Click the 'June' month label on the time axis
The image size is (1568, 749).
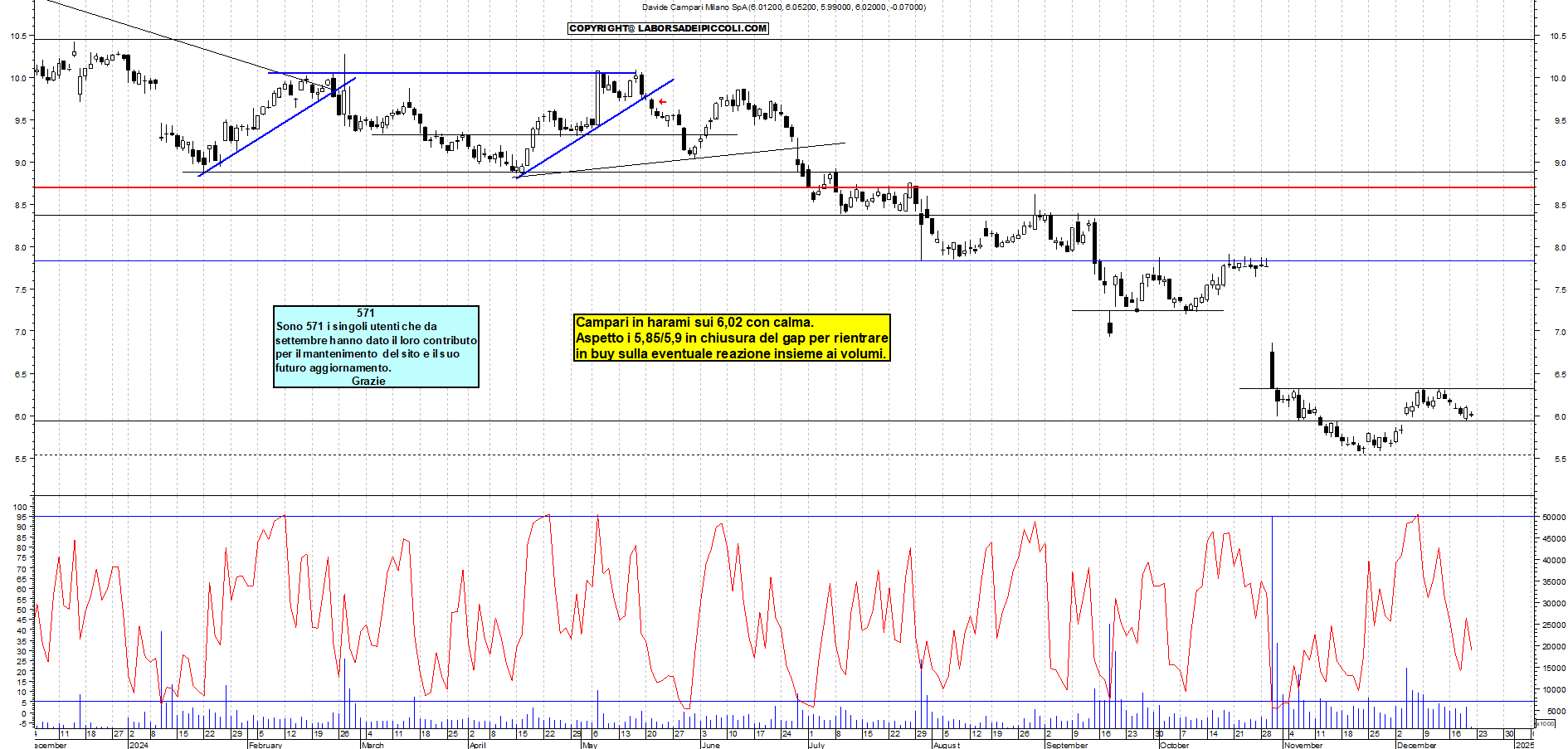click(711, 745)
